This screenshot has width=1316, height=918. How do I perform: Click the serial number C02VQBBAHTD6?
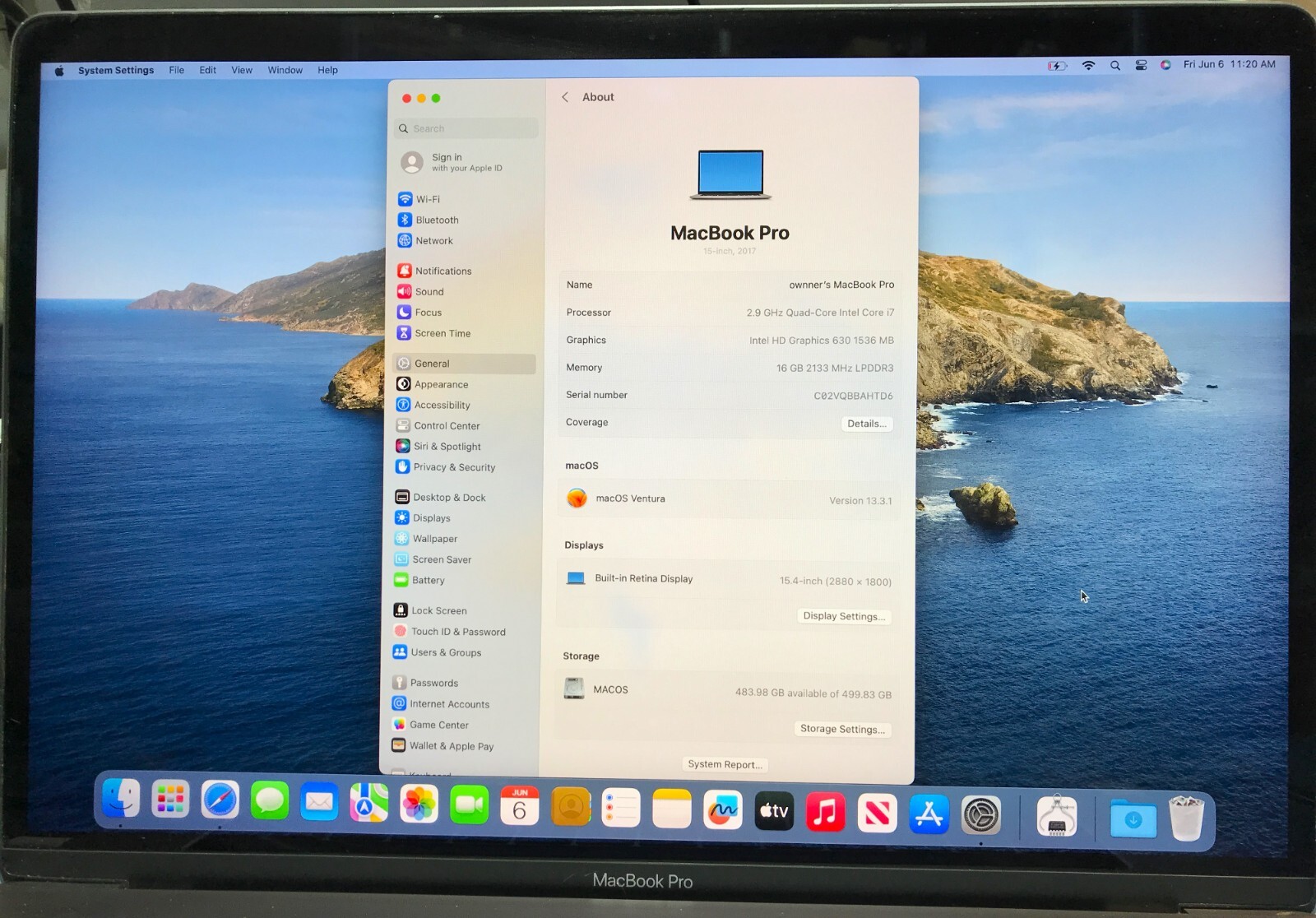point(853,396)
